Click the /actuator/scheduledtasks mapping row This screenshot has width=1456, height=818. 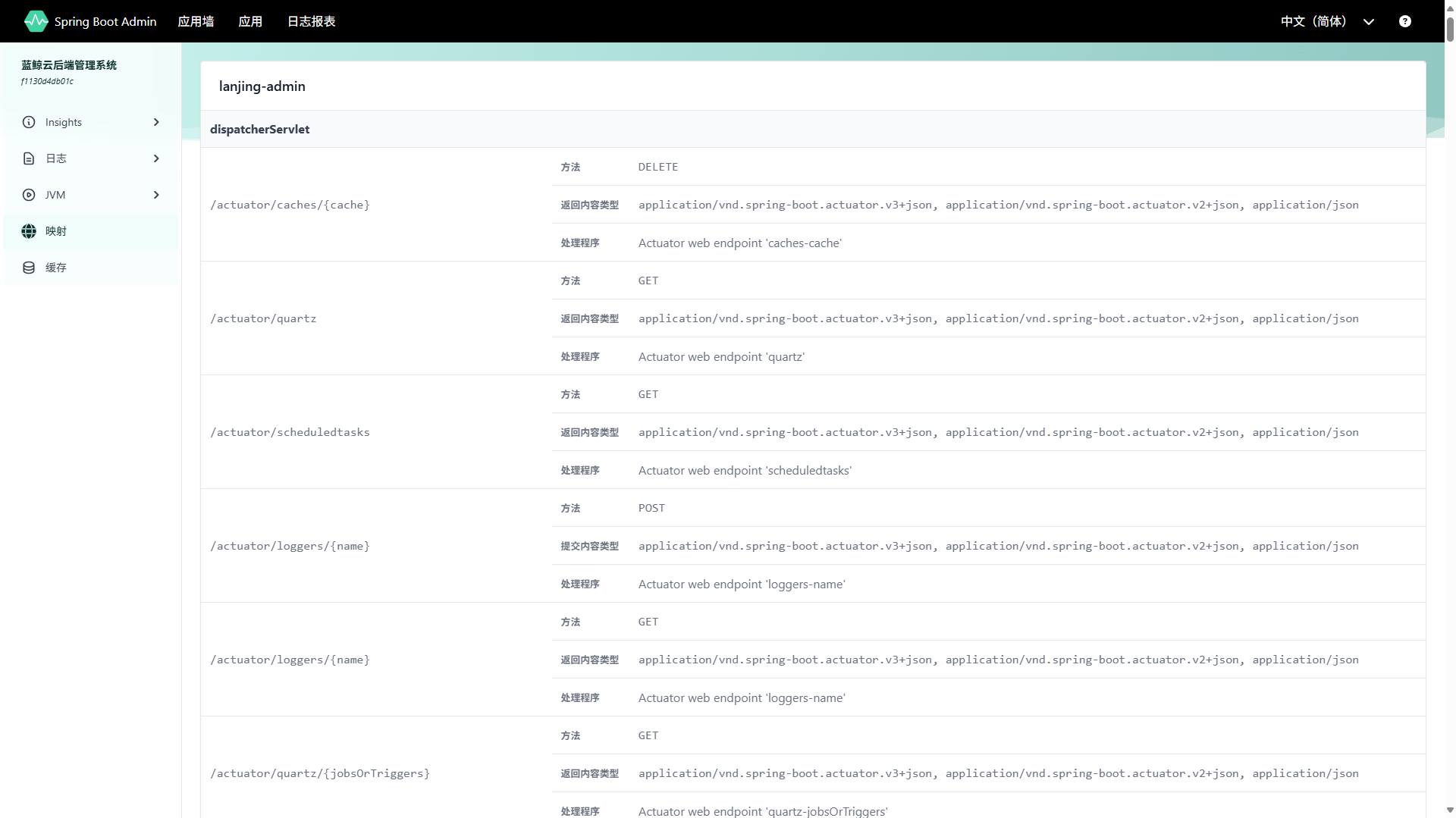290,432
